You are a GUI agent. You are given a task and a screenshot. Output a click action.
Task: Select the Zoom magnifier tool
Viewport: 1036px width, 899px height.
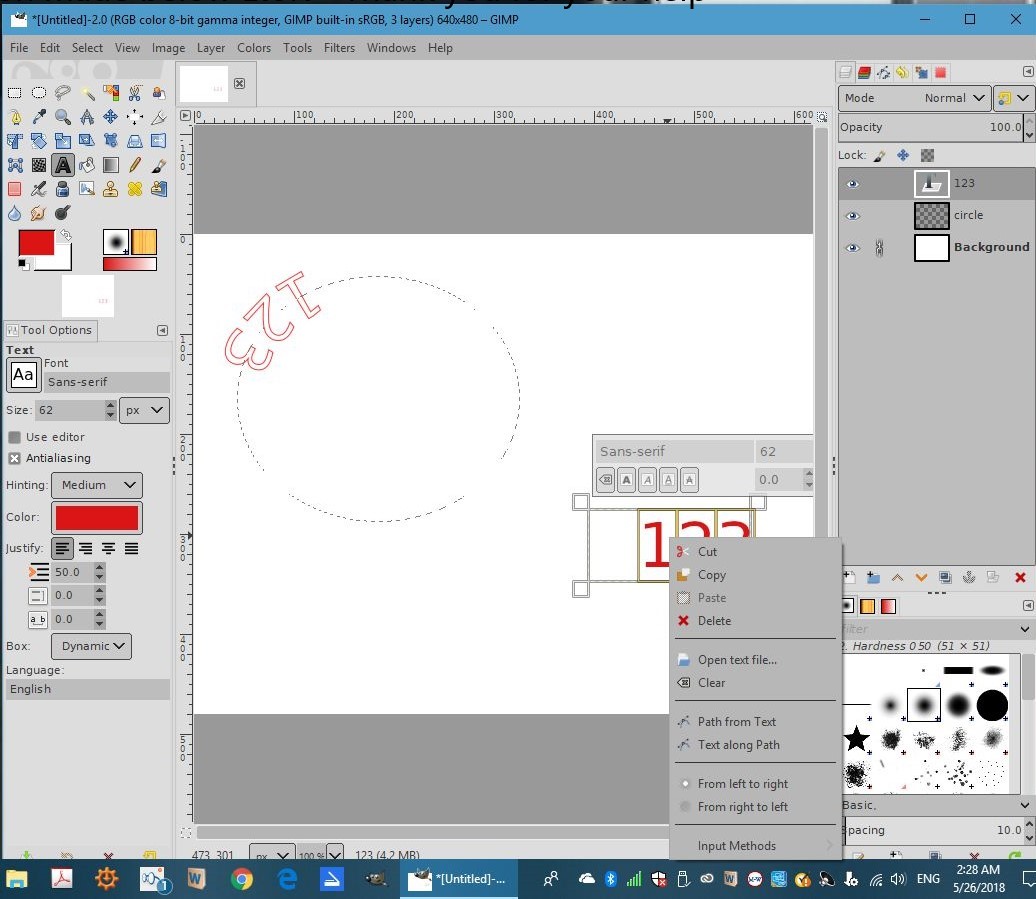pyautogui.click(x=63, y=117)
